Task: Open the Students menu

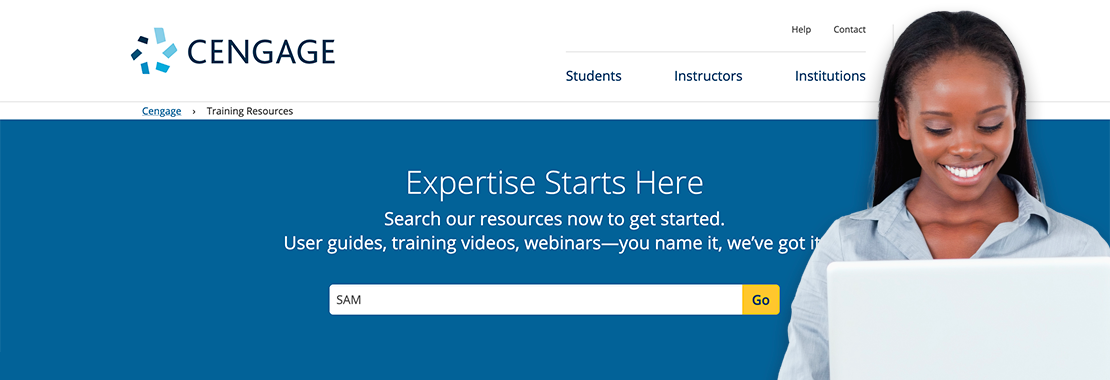Action: click(593, 76)
